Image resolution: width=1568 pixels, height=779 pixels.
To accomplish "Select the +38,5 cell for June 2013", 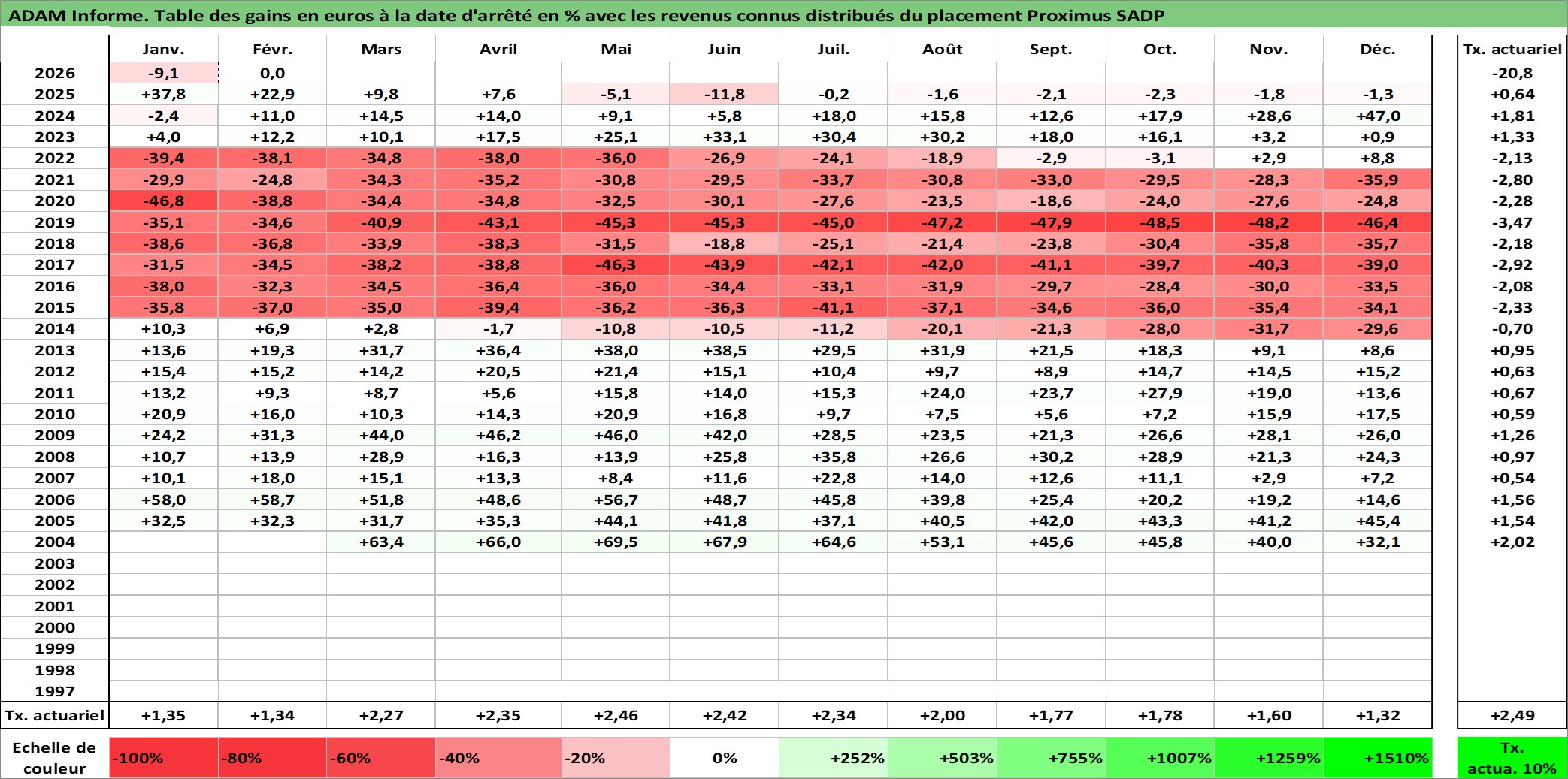I will 725,350.
